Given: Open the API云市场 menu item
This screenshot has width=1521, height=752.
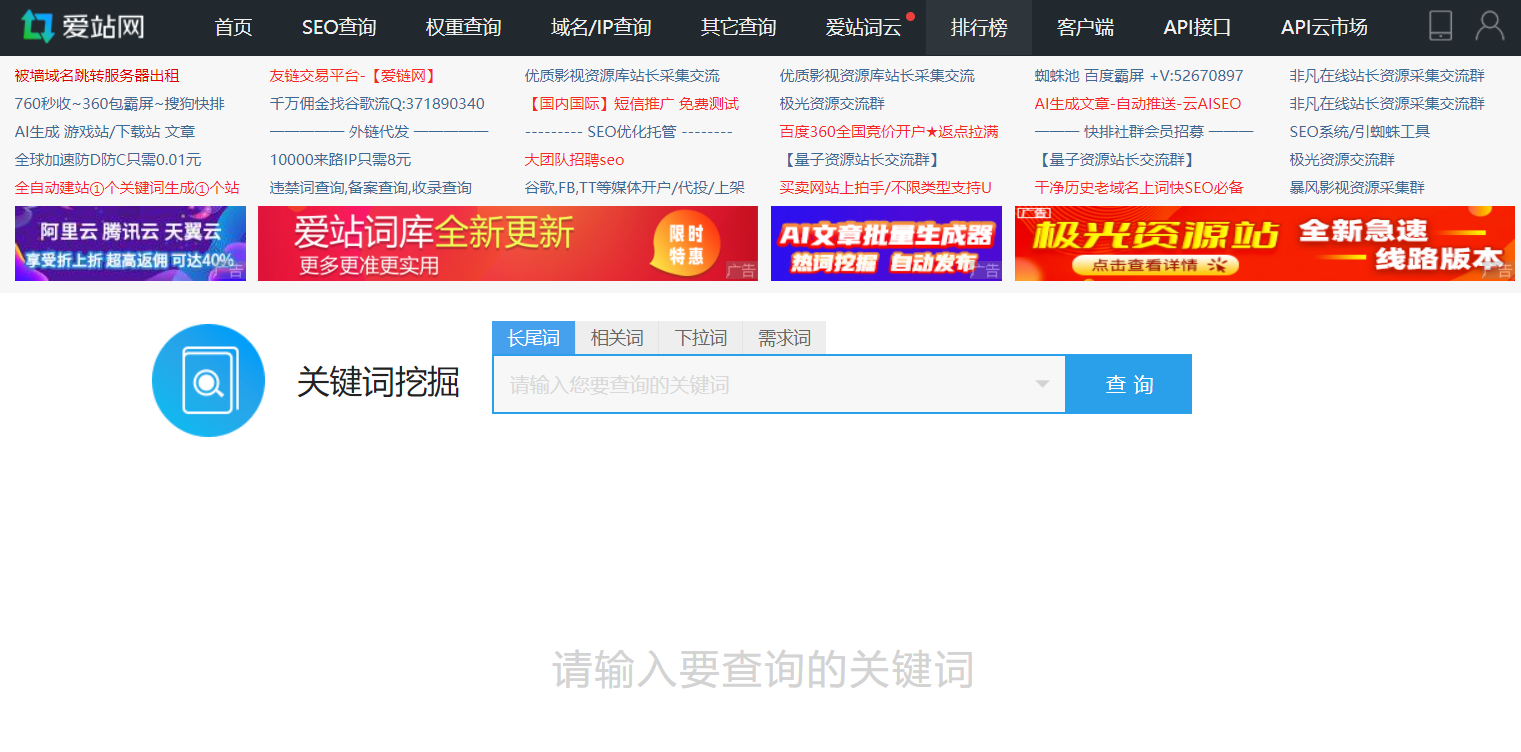Looking at the screenshot, I should pos(1324,28).
